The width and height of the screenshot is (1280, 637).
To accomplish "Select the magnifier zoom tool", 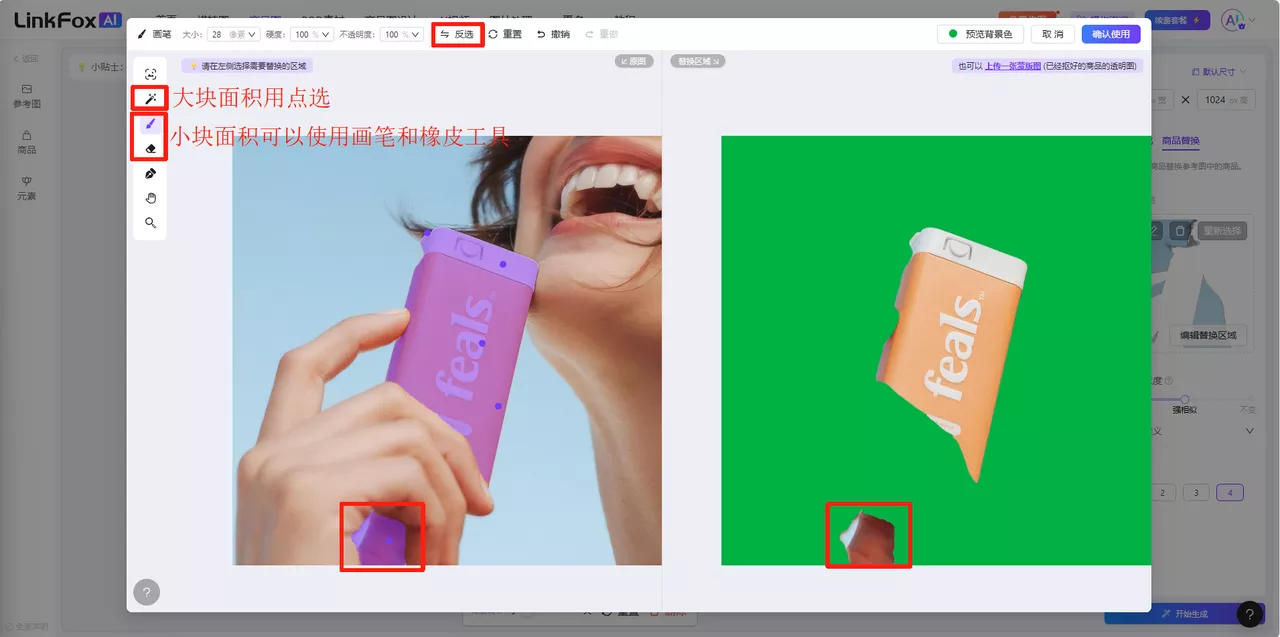I will click(x=150, y=223).
